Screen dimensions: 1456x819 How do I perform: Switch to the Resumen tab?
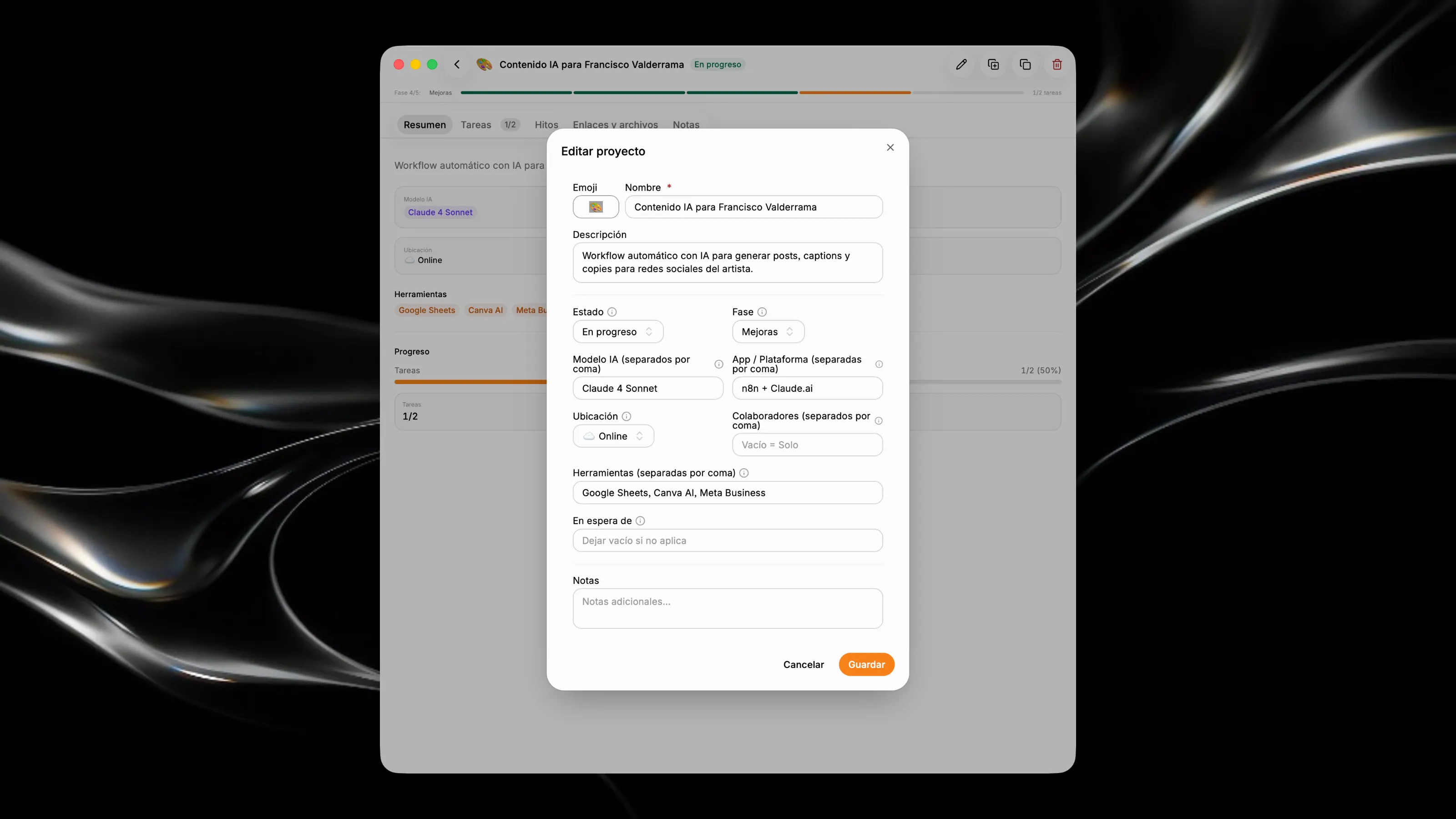click(425, 125)
